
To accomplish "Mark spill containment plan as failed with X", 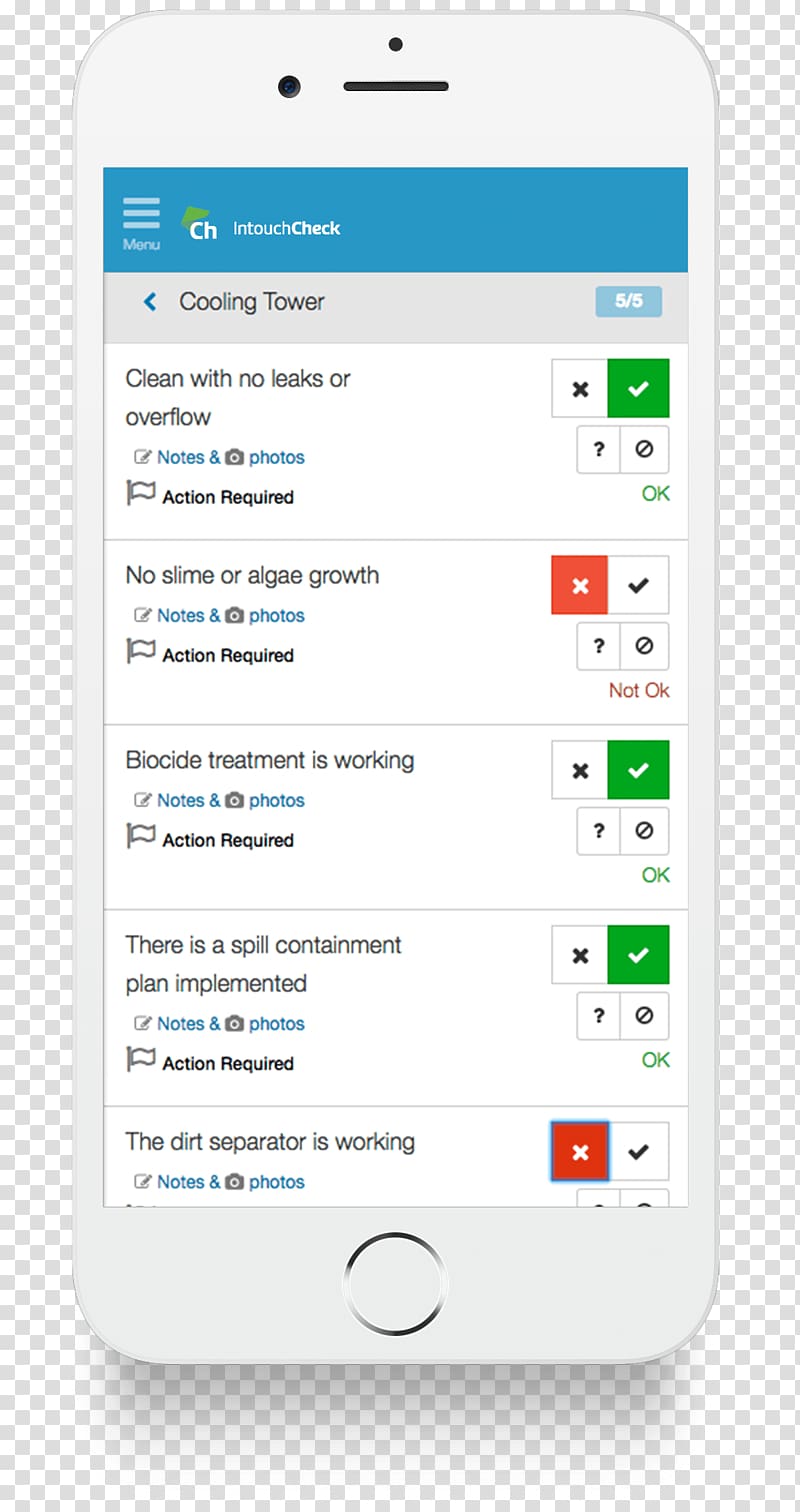I will pyautogui.click(x=580, y=955).
